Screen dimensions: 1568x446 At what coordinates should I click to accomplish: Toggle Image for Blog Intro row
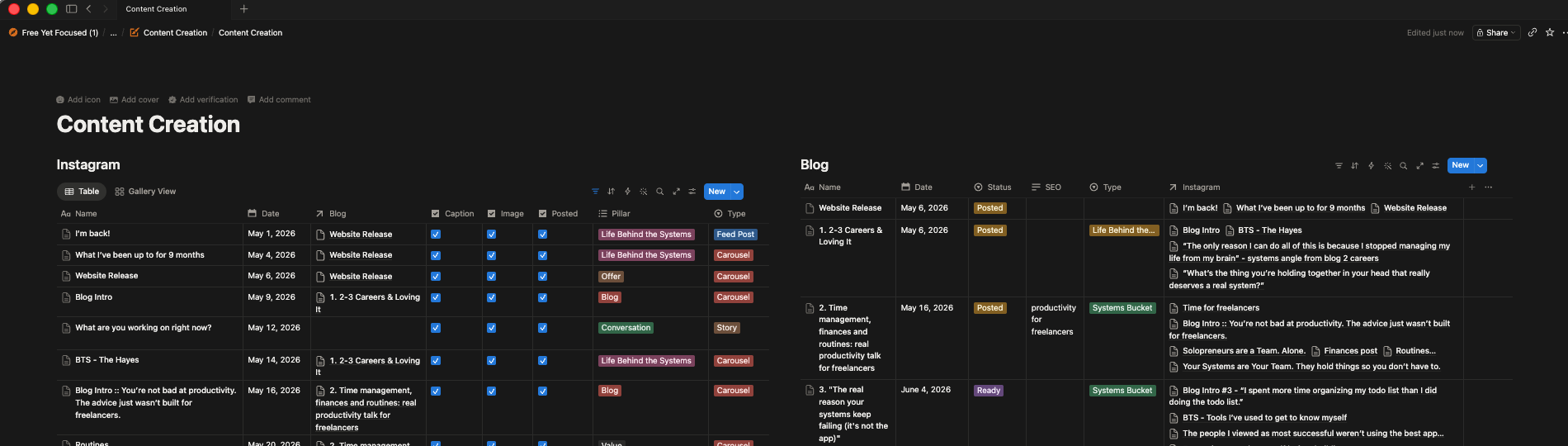[491, 298]
